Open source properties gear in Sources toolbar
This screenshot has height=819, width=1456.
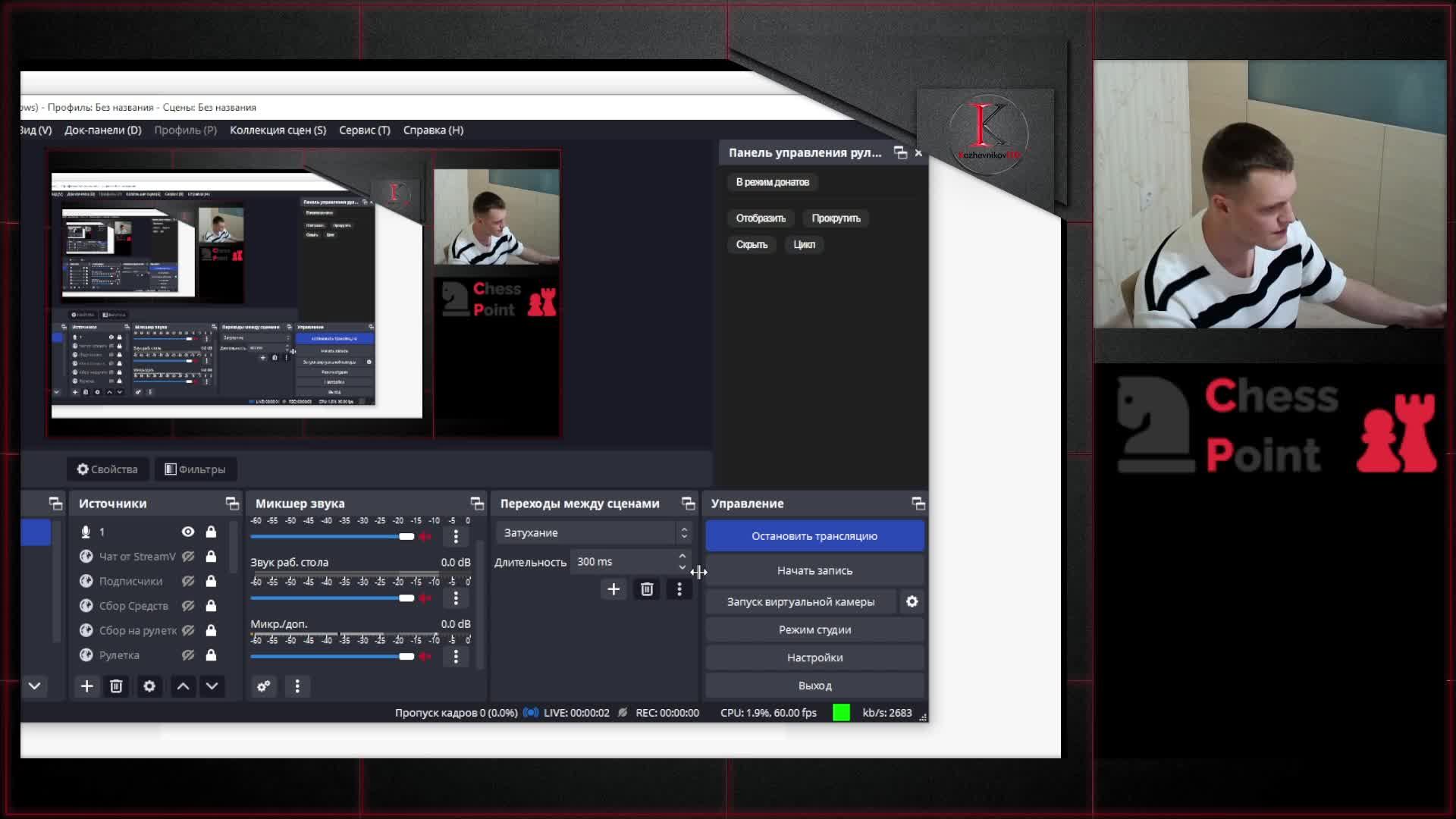(x=149, y=686)
